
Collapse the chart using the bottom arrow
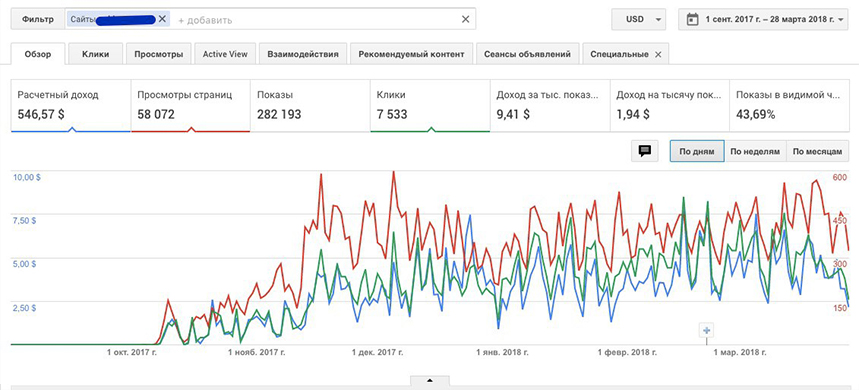pyautogui.click(x=430, y=380)
